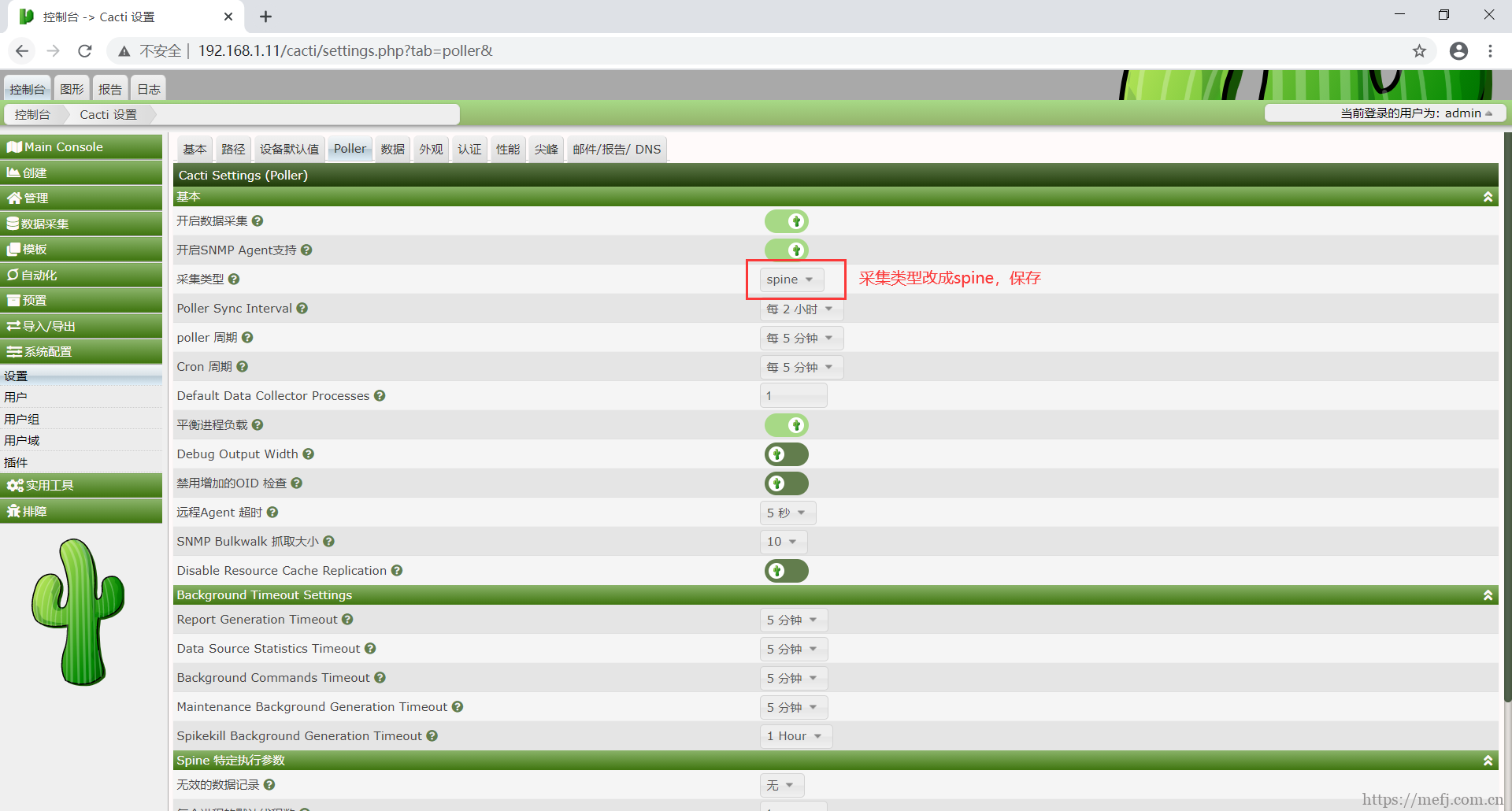Open the browser three-dot menu
Image resolution: width=1512 pixels, height=811 pixels.
pos(1490,51)
